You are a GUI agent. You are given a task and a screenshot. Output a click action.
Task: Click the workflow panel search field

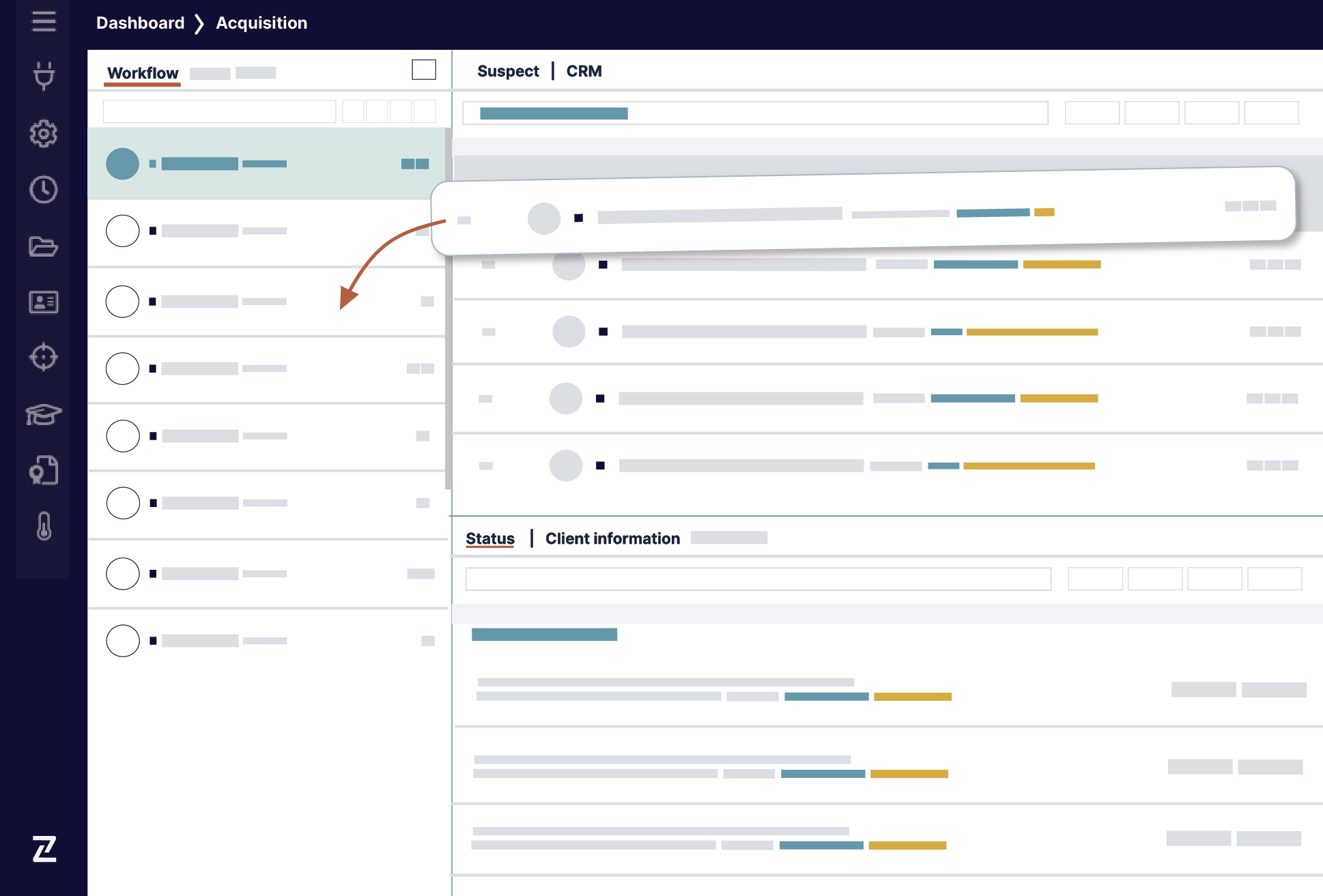219,111
